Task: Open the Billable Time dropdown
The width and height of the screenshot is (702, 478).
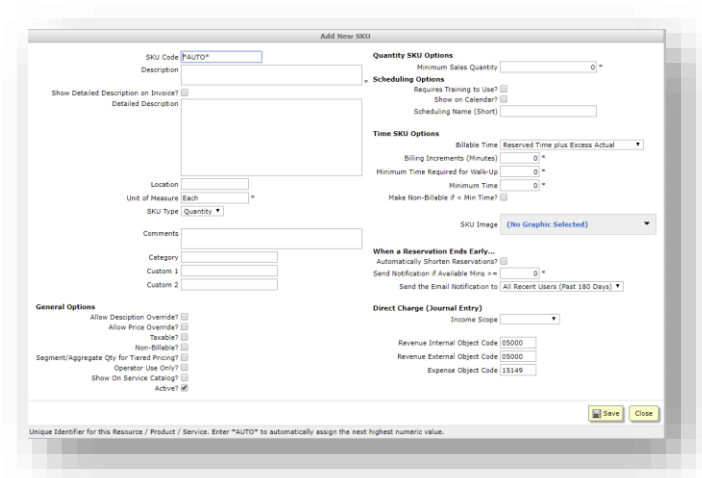Action: (x=572, y=145)
